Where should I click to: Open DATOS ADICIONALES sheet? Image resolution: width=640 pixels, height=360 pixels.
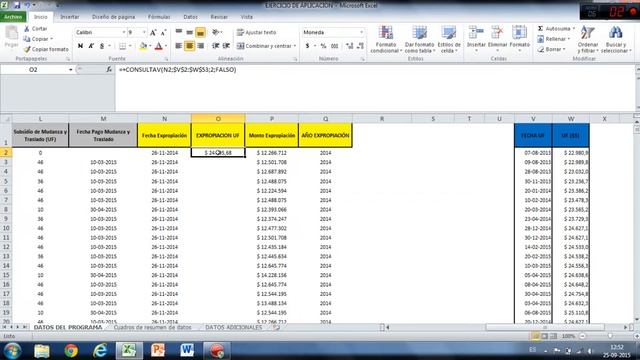[233, 327]
